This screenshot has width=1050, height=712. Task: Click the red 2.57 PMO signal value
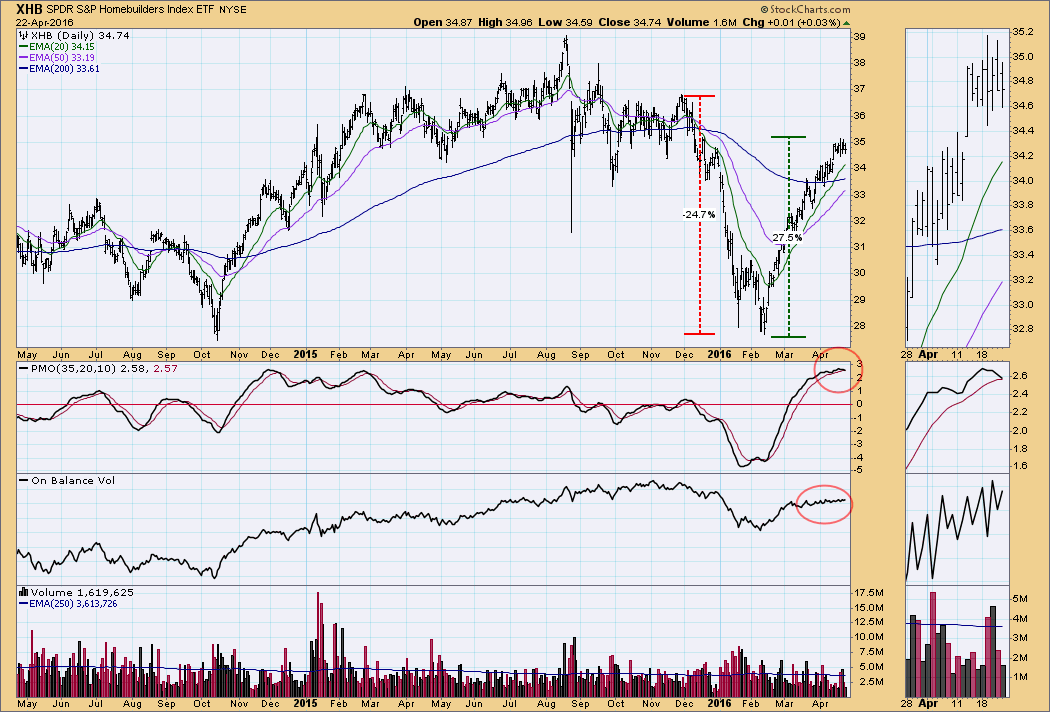click(165, 368)
